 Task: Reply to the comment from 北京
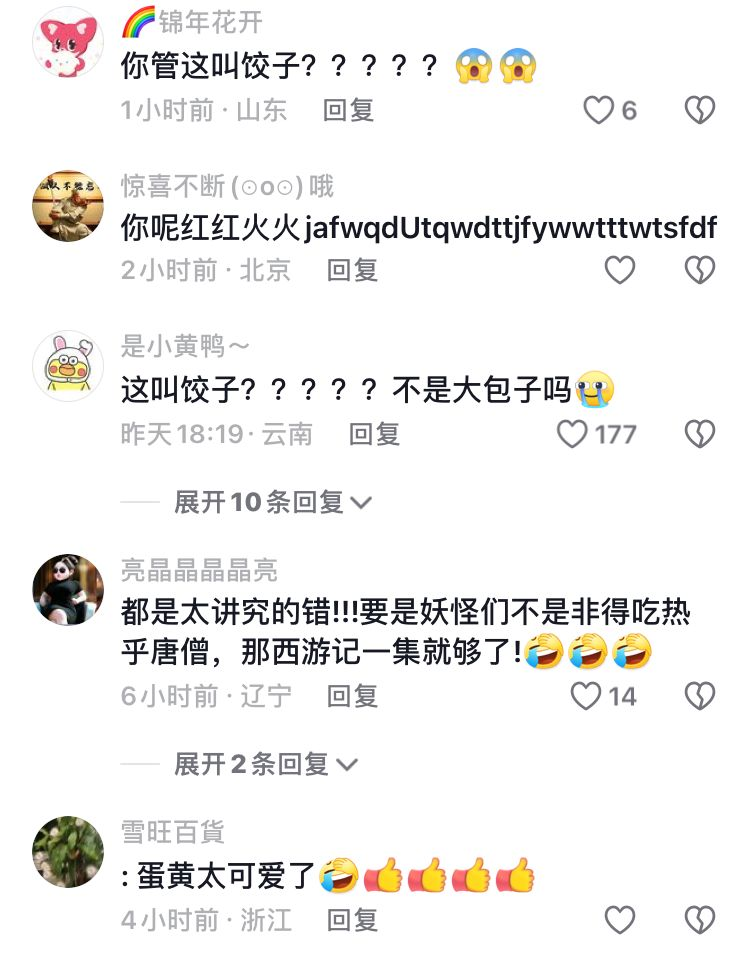click(353, 270)
